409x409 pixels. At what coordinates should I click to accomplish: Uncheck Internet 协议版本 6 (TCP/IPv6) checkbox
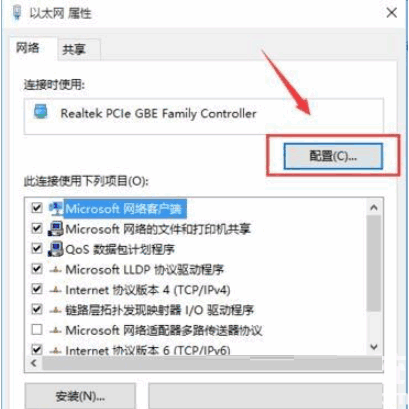[37, 349]
